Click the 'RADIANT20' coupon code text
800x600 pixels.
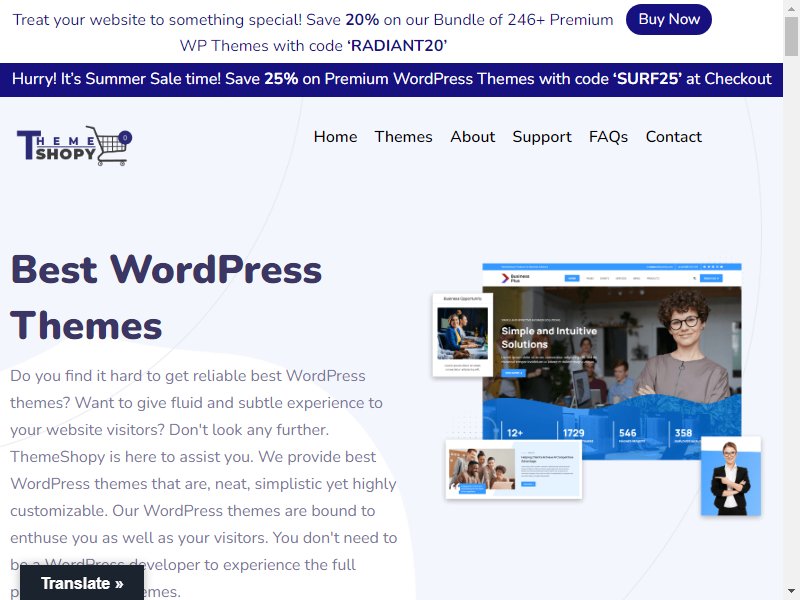[x=397, y=45]
